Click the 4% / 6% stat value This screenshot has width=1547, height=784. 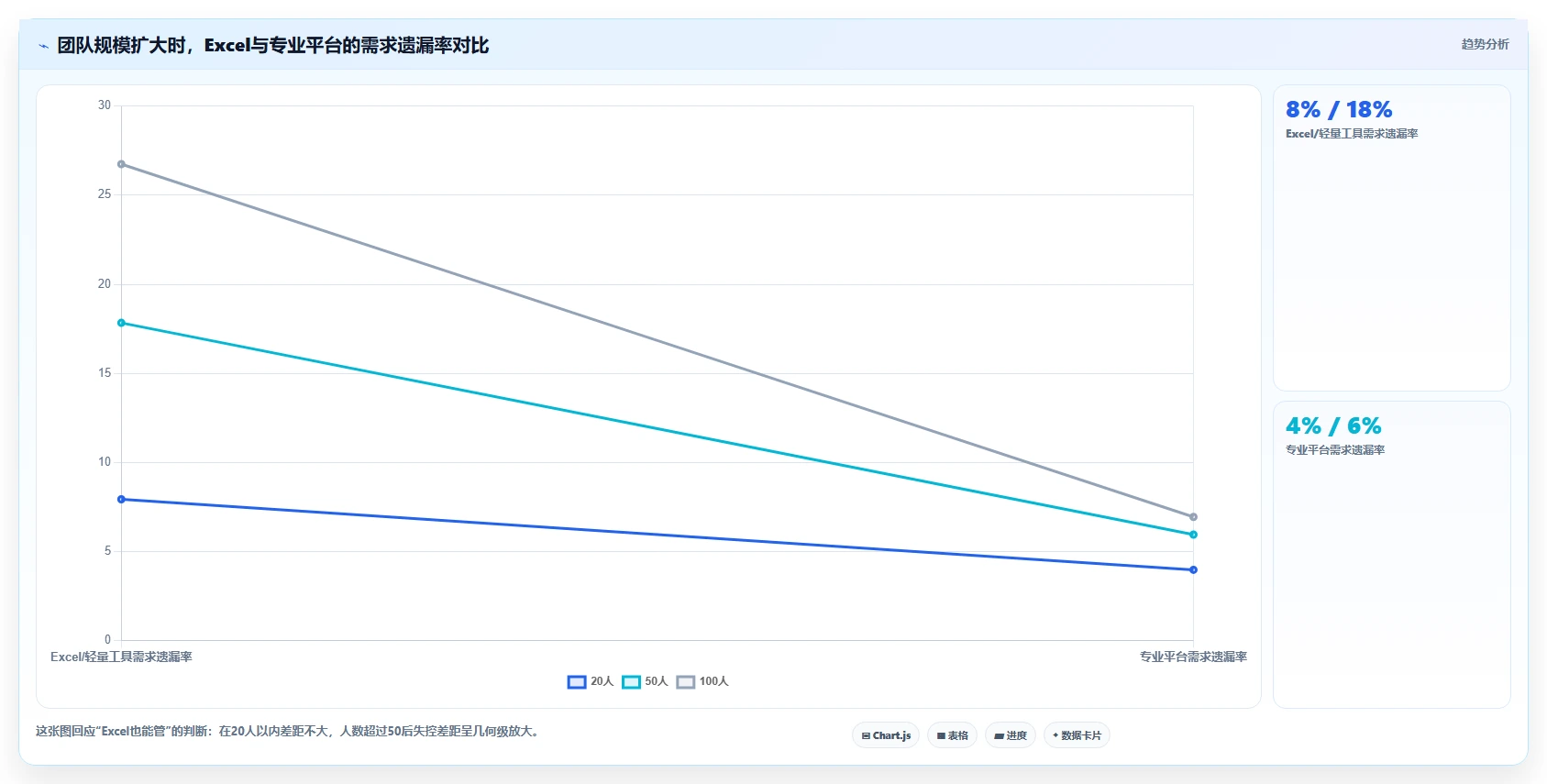1333,426
